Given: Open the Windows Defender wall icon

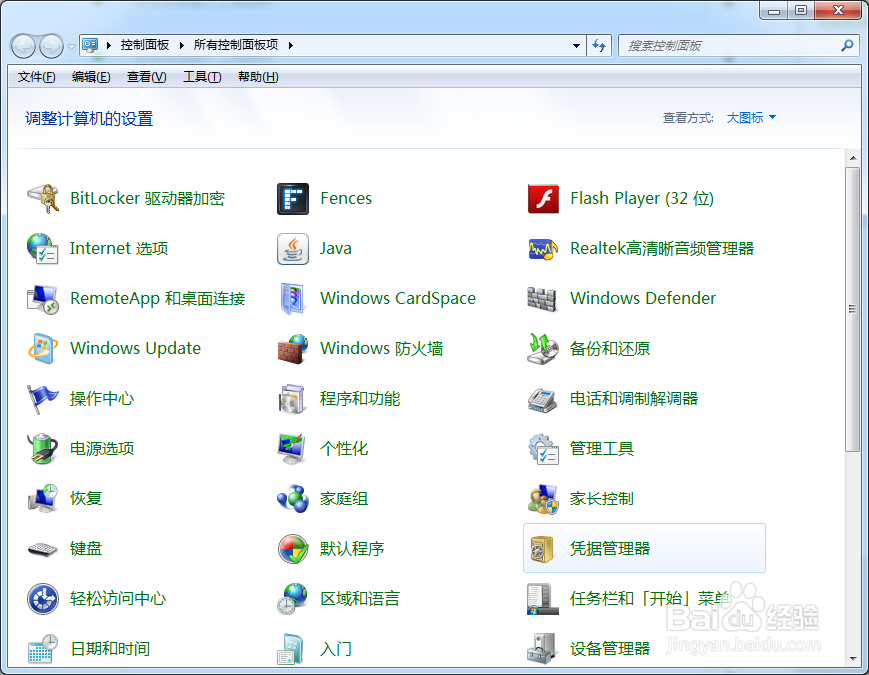Looking at the screenshot, I should [543, 299].
